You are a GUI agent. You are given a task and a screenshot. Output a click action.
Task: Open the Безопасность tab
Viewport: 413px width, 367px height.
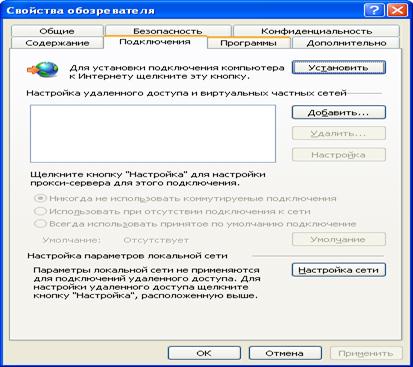coord(168,31)
